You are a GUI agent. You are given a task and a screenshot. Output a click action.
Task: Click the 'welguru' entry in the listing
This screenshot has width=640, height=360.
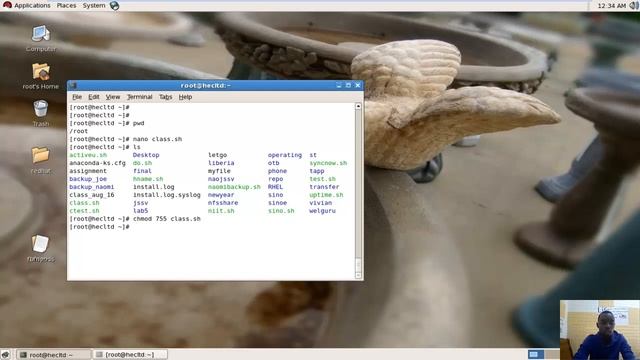point(322,211)
